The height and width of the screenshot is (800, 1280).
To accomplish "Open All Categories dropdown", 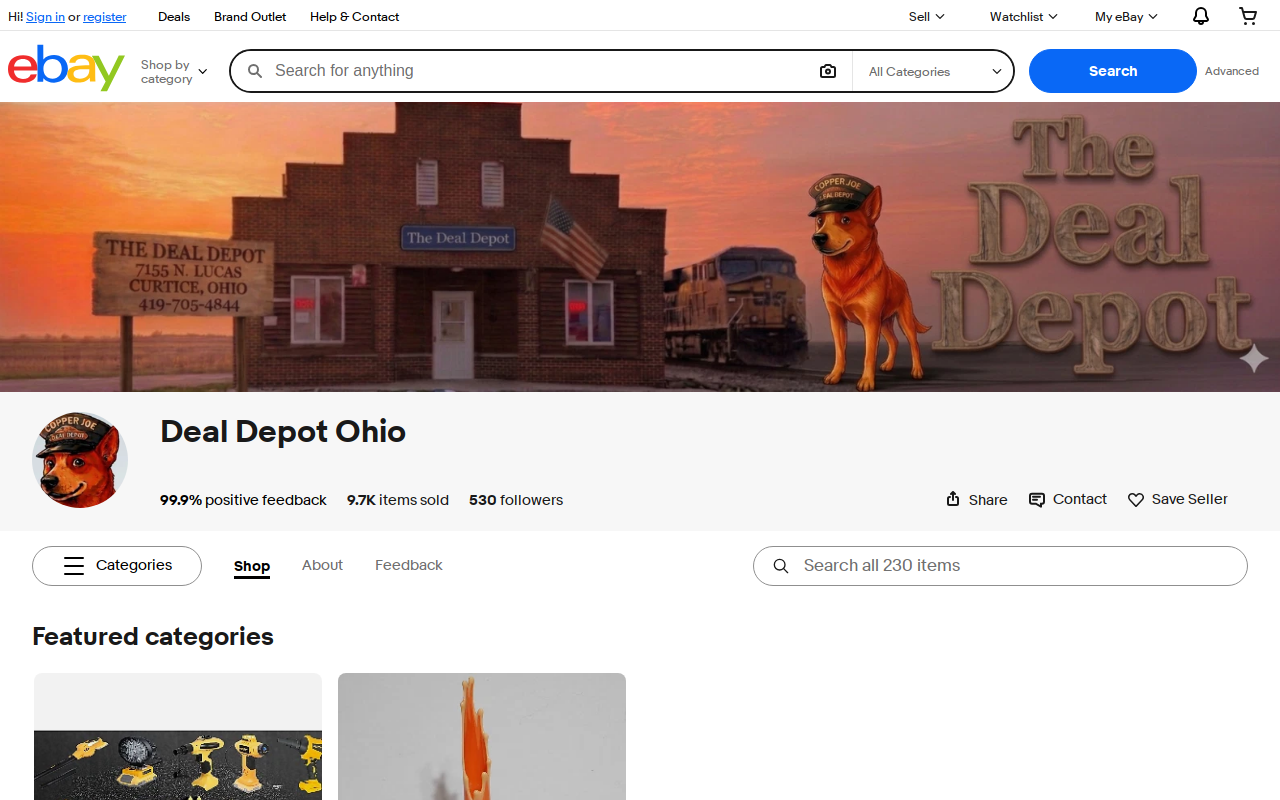I will [934, 72].
